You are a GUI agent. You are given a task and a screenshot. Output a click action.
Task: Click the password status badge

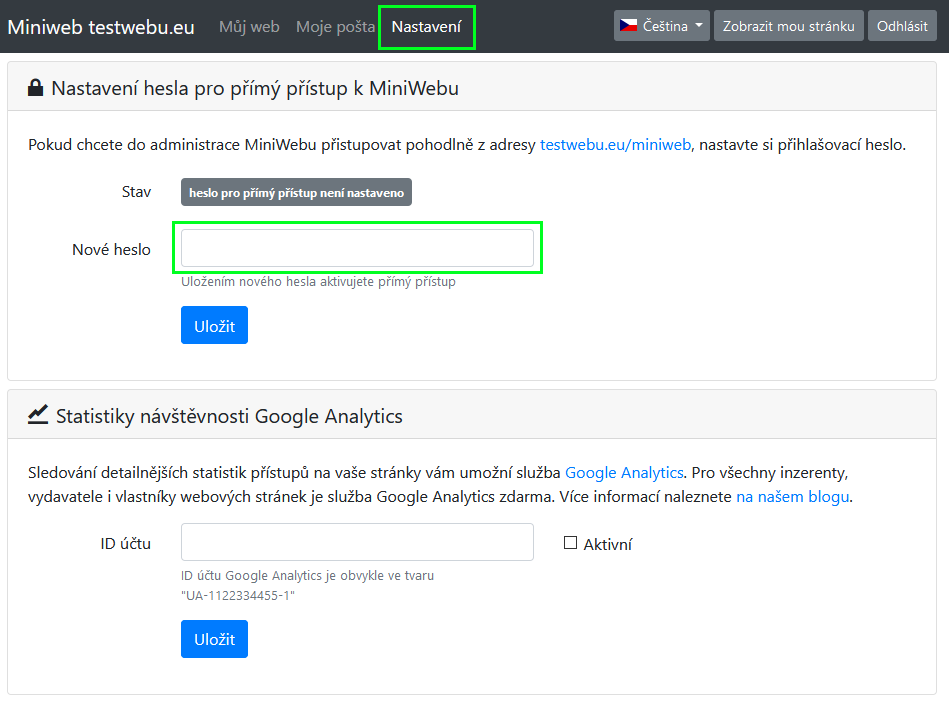296,192
